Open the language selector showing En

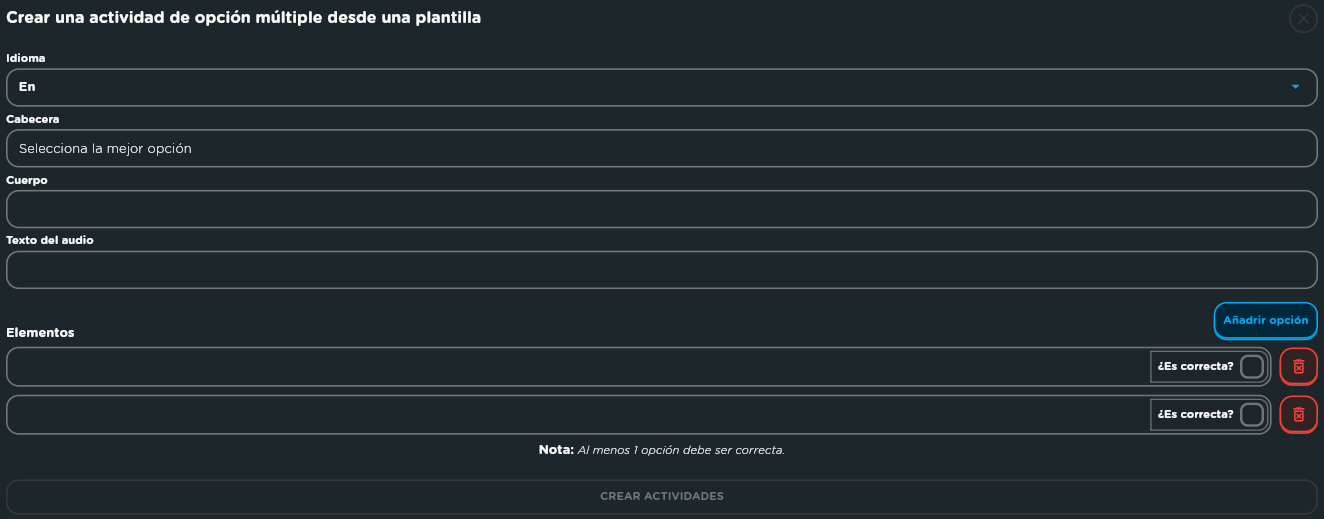[x=661, y=87]
